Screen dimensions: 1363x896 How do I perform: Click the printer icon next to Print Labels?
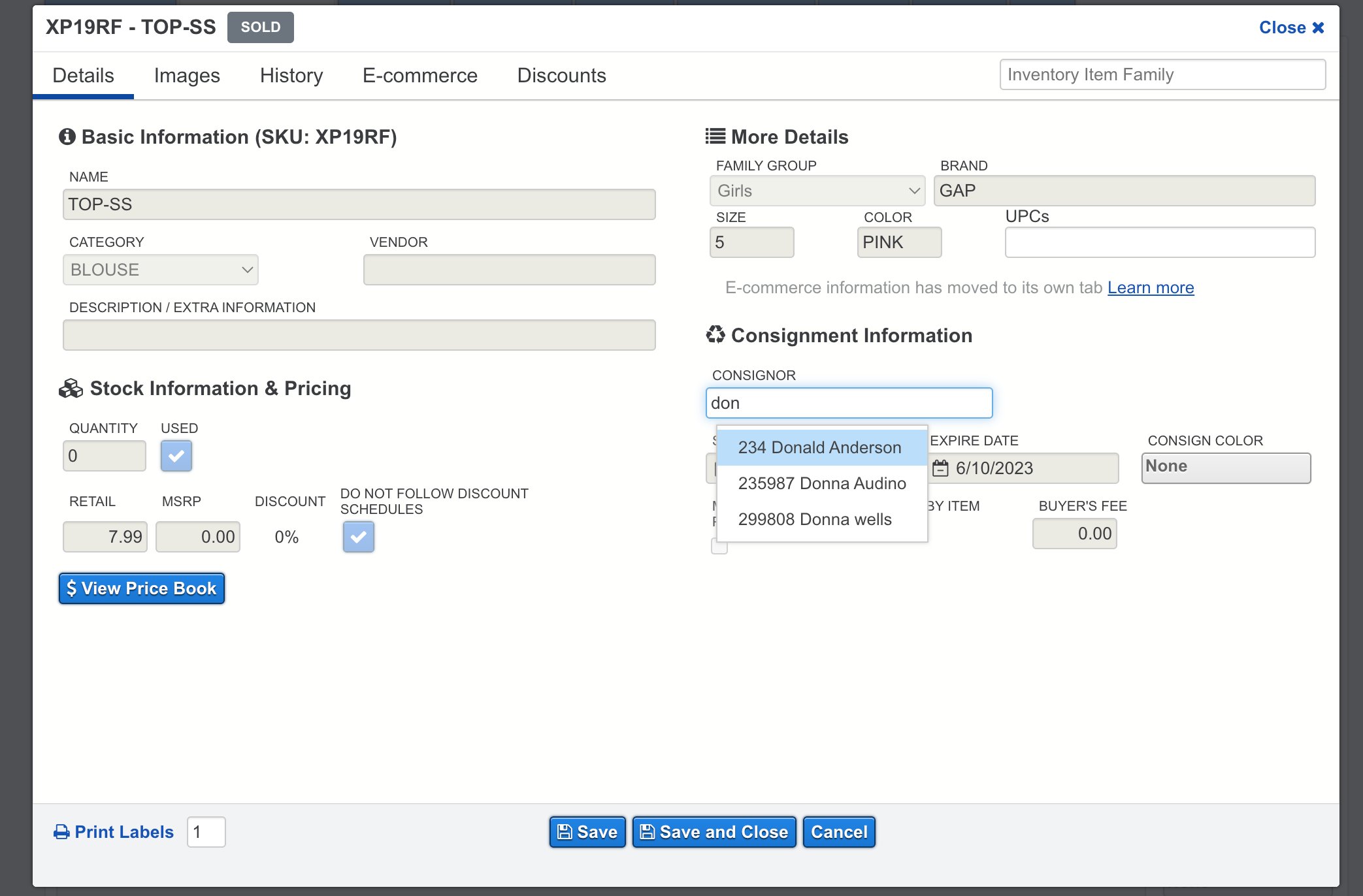[61, 832]
